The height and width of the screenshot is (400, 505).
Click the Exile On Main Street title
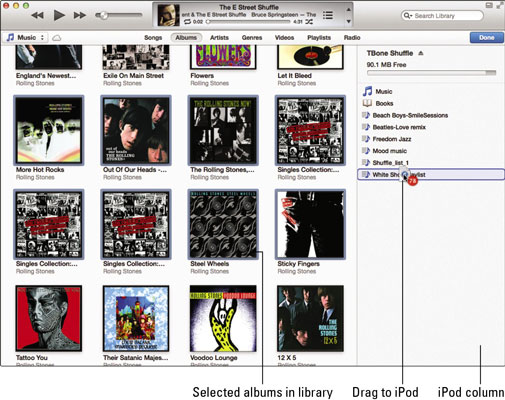(x=133, y=76)
